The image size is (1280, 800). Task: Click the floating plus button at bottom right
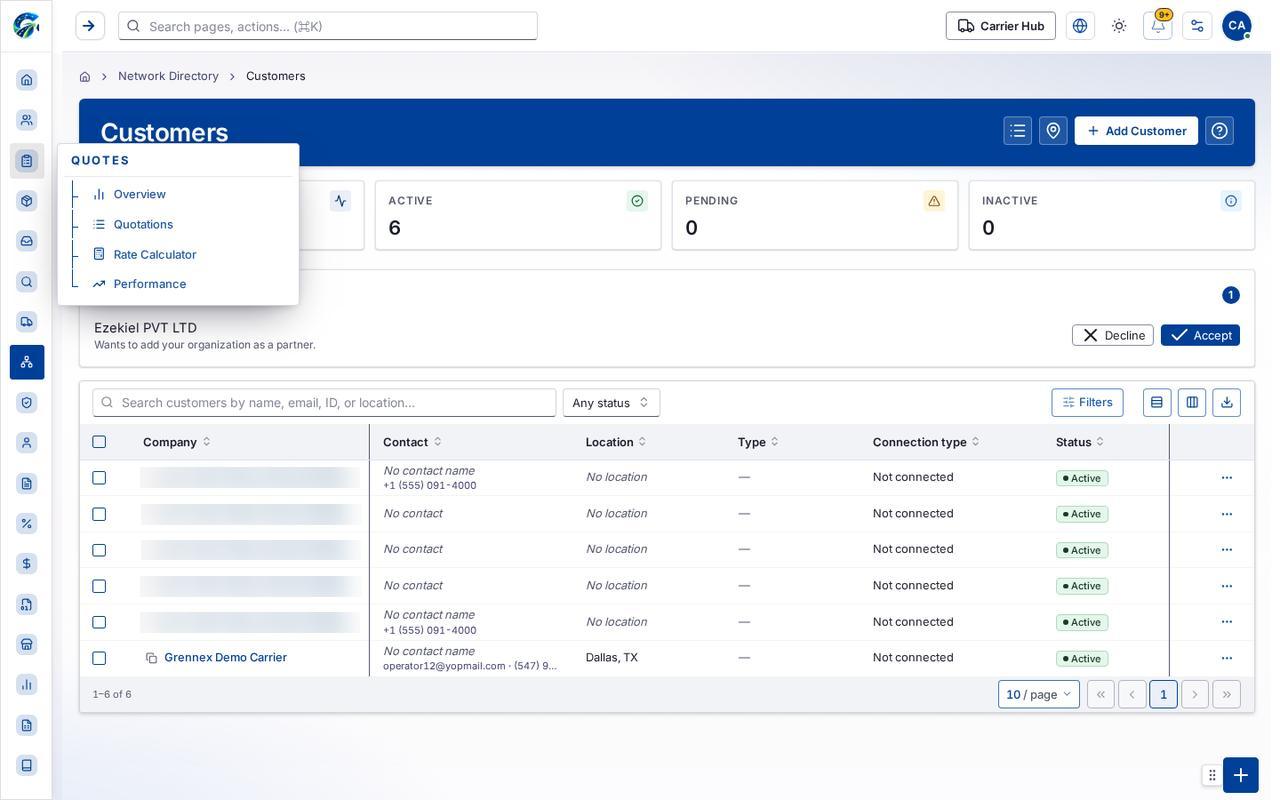coord(1241,775)
